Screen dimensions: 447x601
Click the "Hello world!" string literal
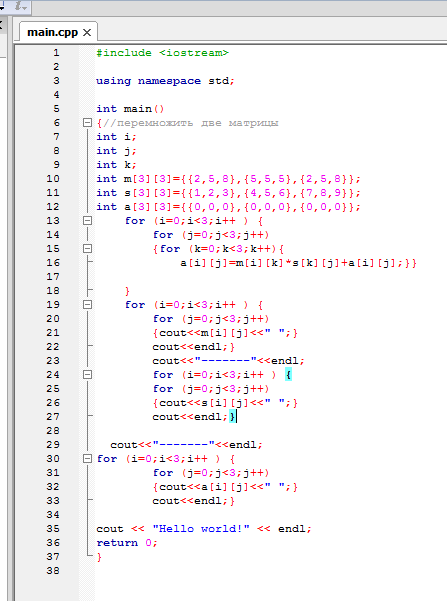click(201, 529)
